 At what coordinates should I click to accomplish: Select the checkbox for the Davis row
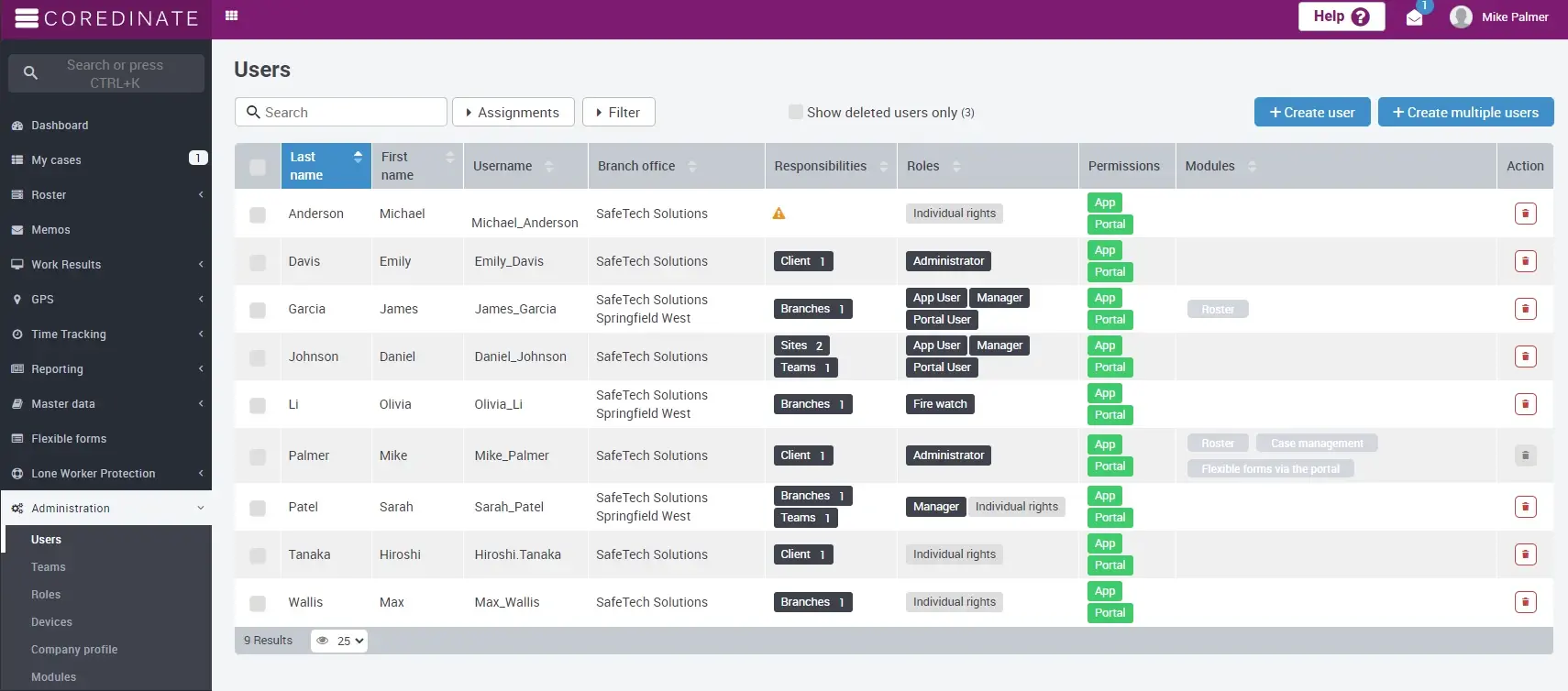258,262
